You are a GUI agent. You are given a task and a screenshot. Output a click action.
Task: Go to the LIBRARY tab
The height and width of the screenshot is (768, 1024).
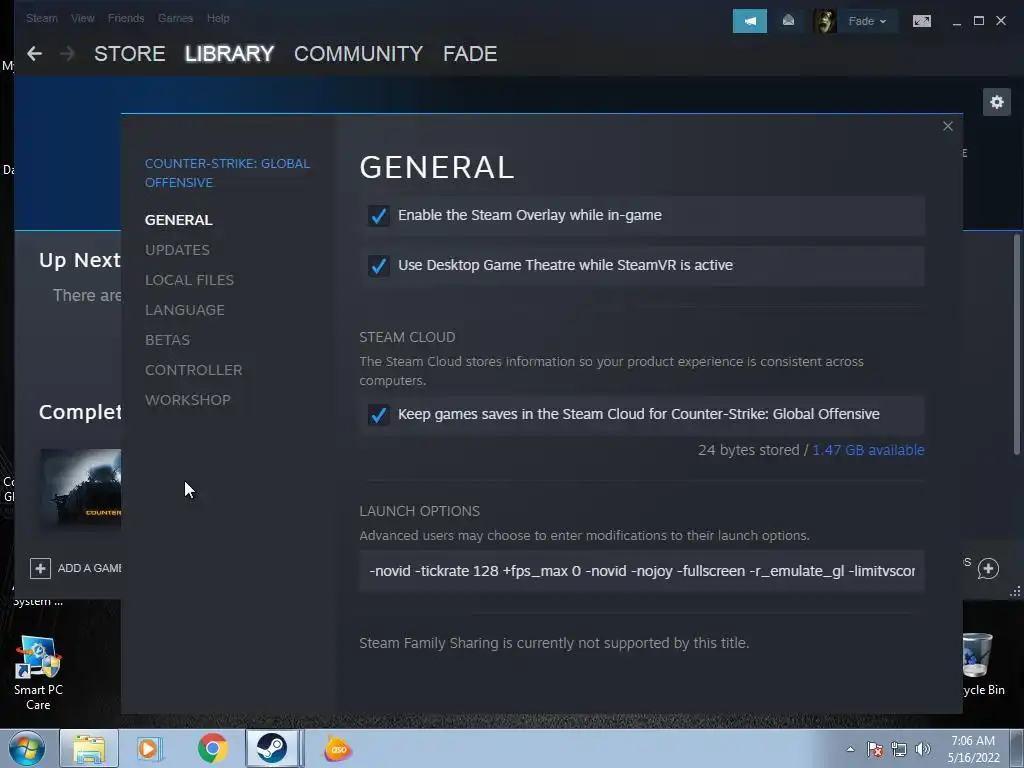click(x=229, y=54)
